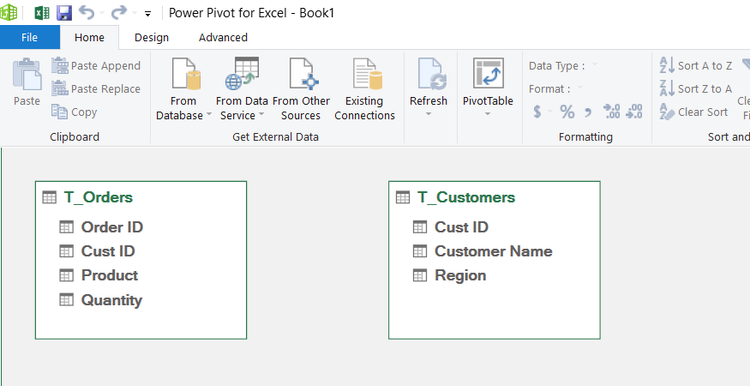Image resolution: width=750 pixels, height=386 pixels.
Task: Switch to the Home tab
Action: [x=89, y=37]
